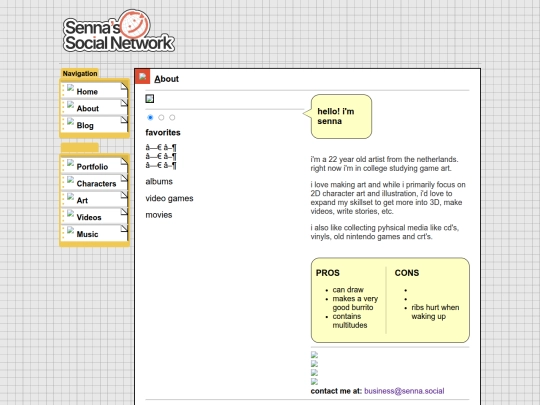Click the icon beside Music nav item
The height and width of the screenshot is (405, 540).
pyautogui.click(x=71, y=231)
